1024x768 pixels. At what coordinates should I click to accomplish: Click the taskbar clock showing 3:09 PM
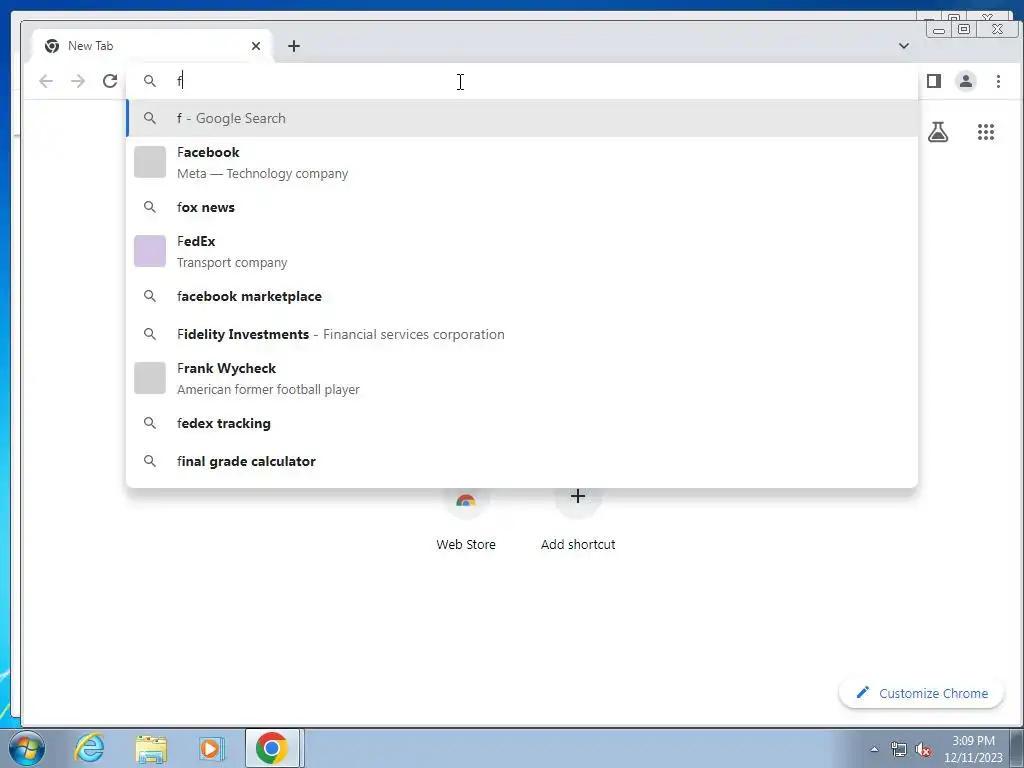[973, 749]
